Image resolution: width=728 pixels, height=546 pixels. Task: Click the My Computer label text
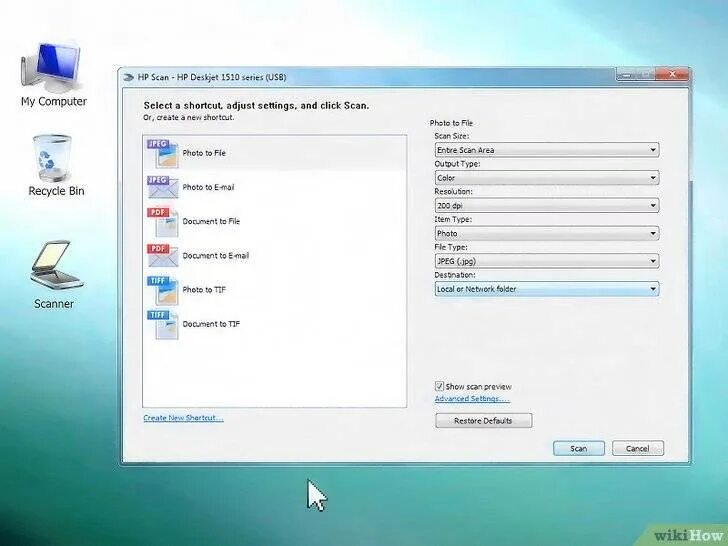[x=53, y=101]
